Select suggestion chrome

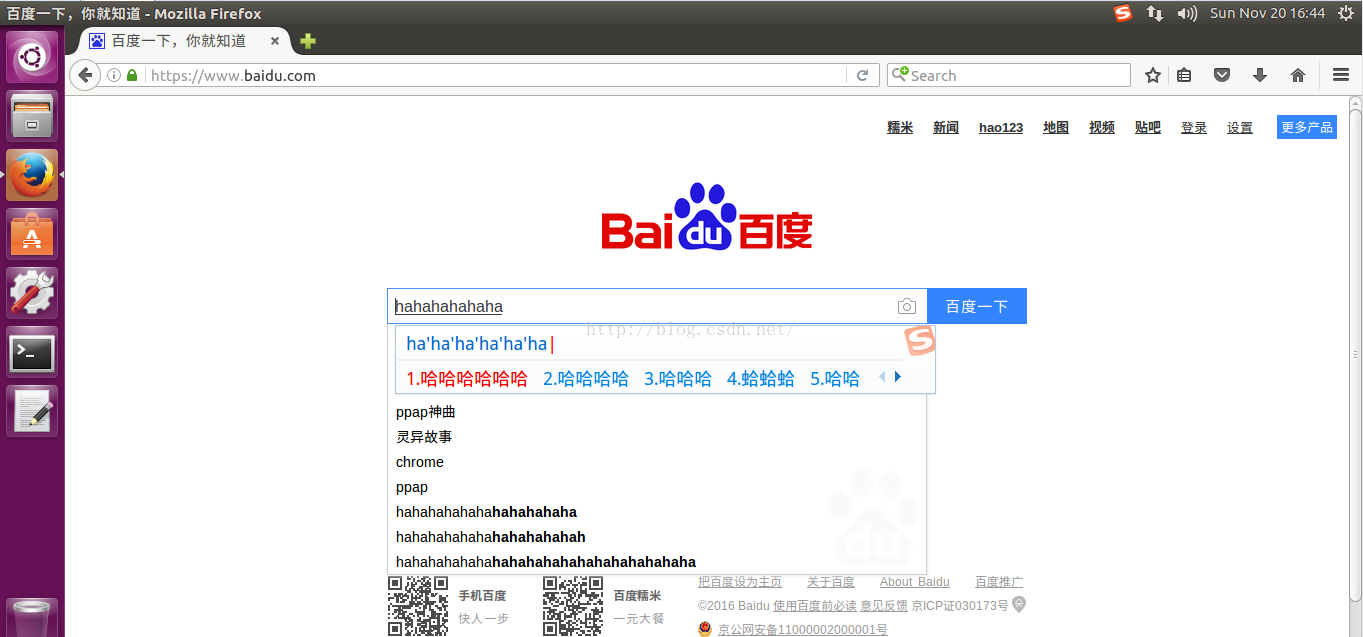click(x=657, y=462)
